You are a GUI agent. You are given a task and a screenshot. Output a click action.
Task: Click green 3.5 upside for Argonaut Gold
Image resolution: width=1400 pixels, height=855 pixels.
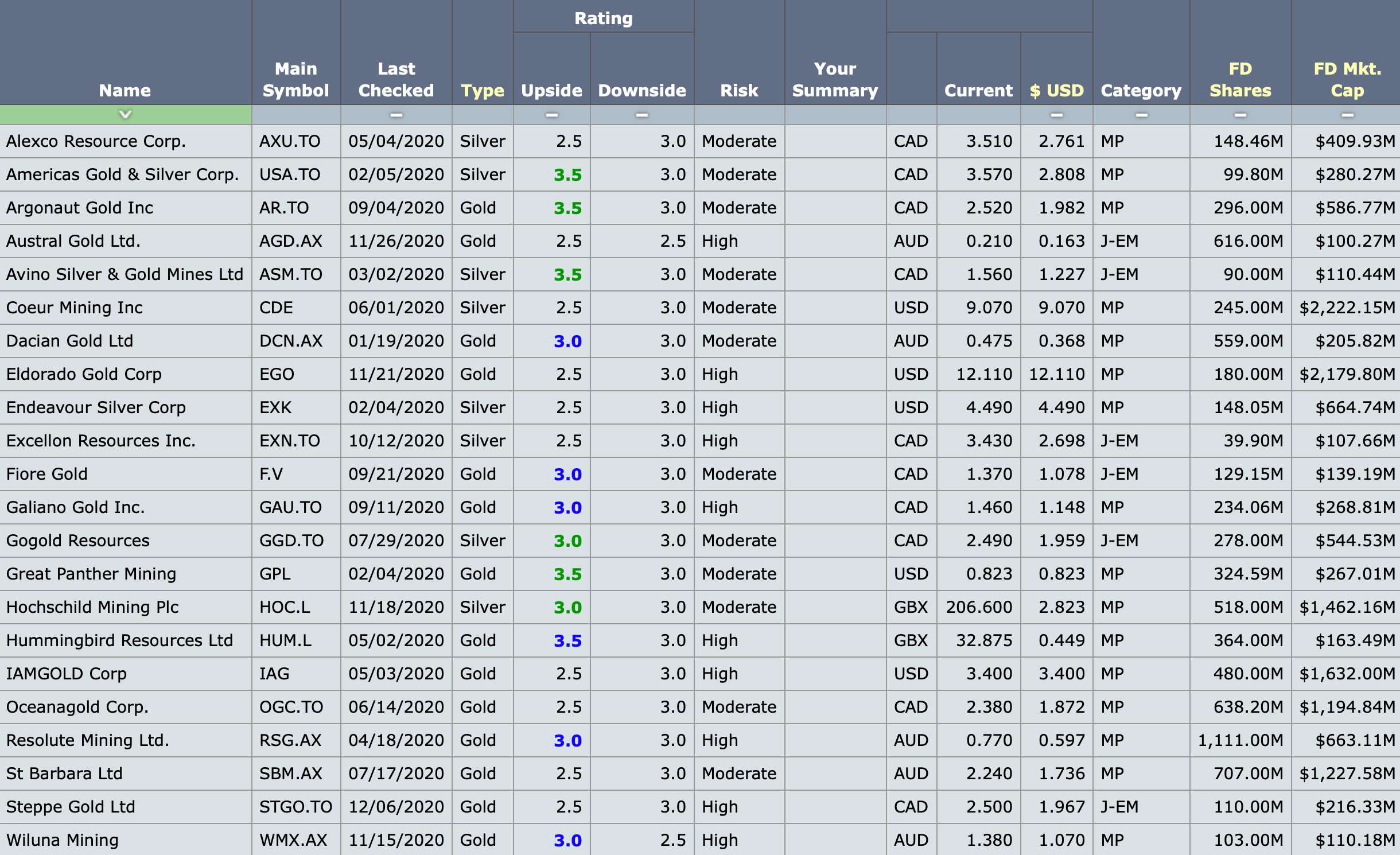click(567, 208)
